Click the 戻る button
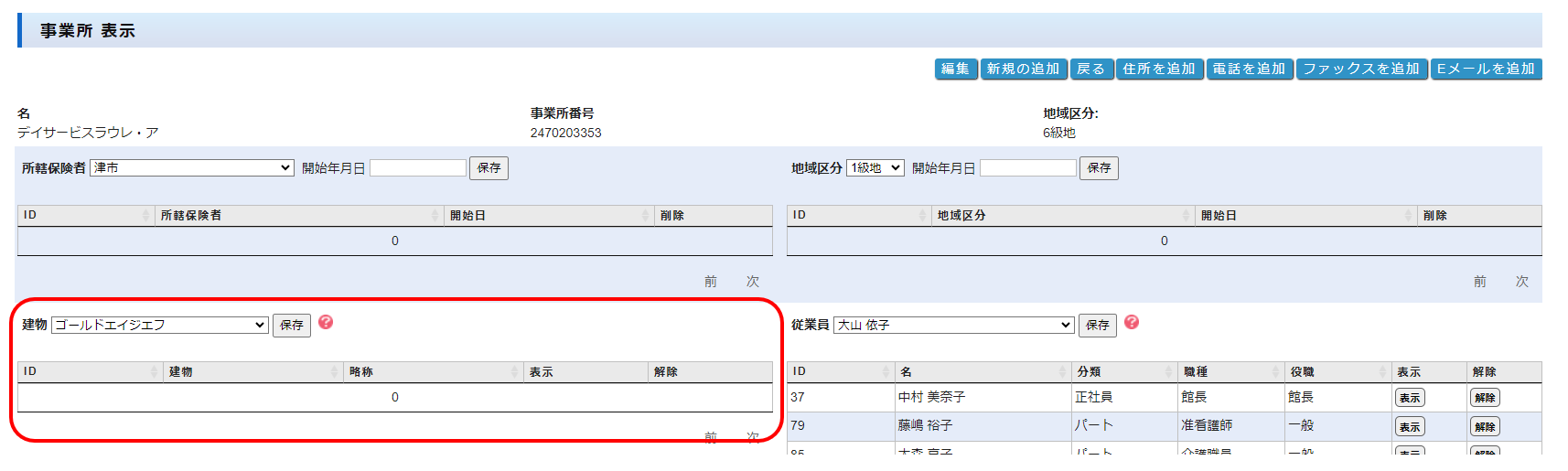The image size is (1568, 471). coord(1091,70)
